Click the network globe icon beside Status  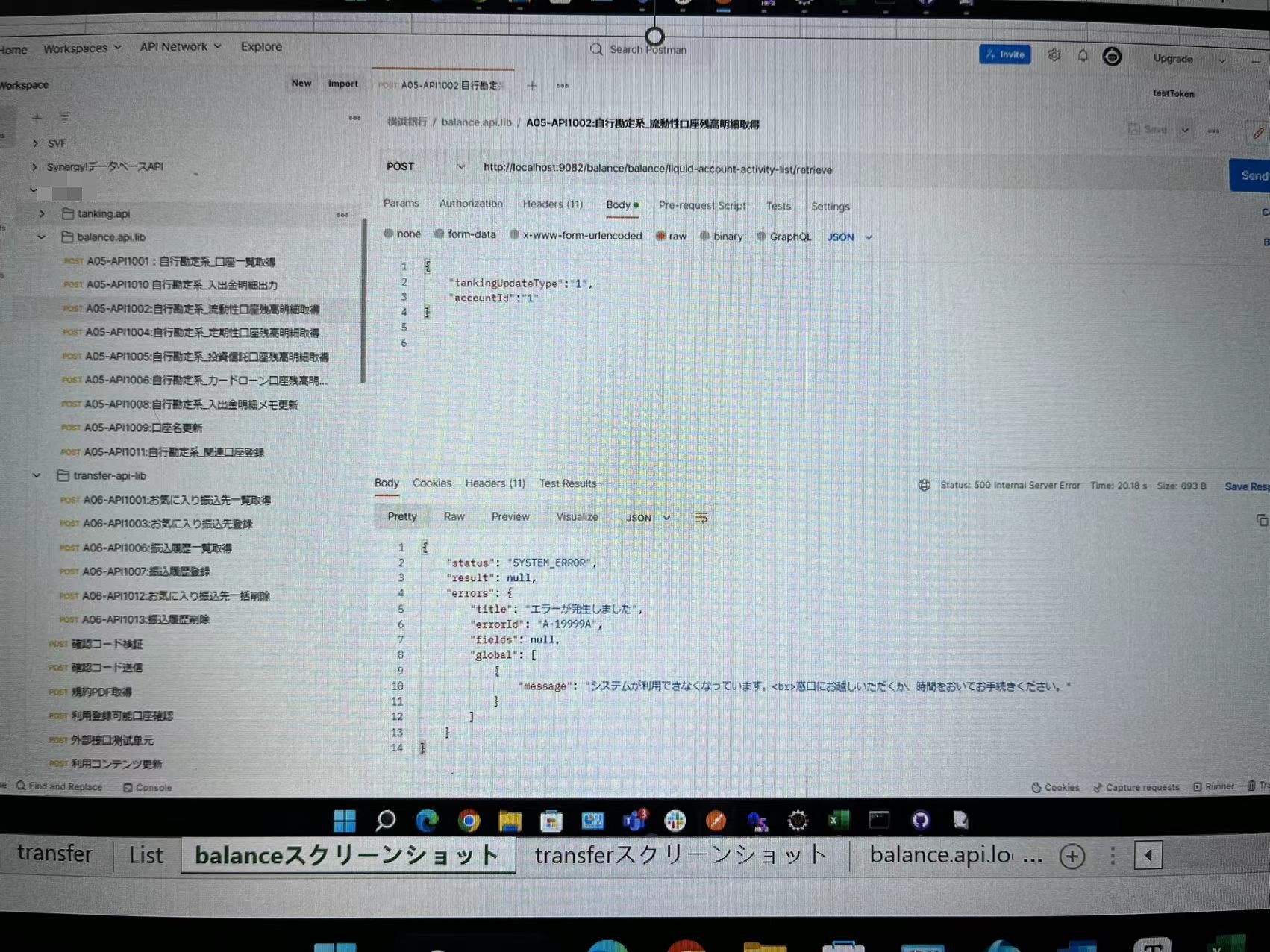coord(924,485)
